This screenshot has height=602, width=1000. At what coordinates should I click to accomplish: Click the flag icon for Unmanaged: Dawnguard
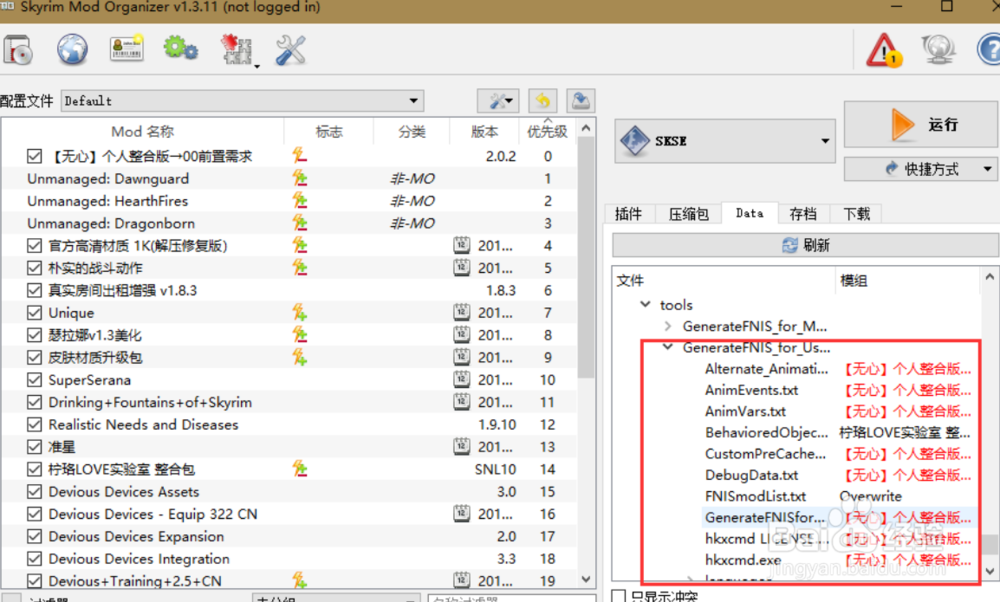coord(300,179)
